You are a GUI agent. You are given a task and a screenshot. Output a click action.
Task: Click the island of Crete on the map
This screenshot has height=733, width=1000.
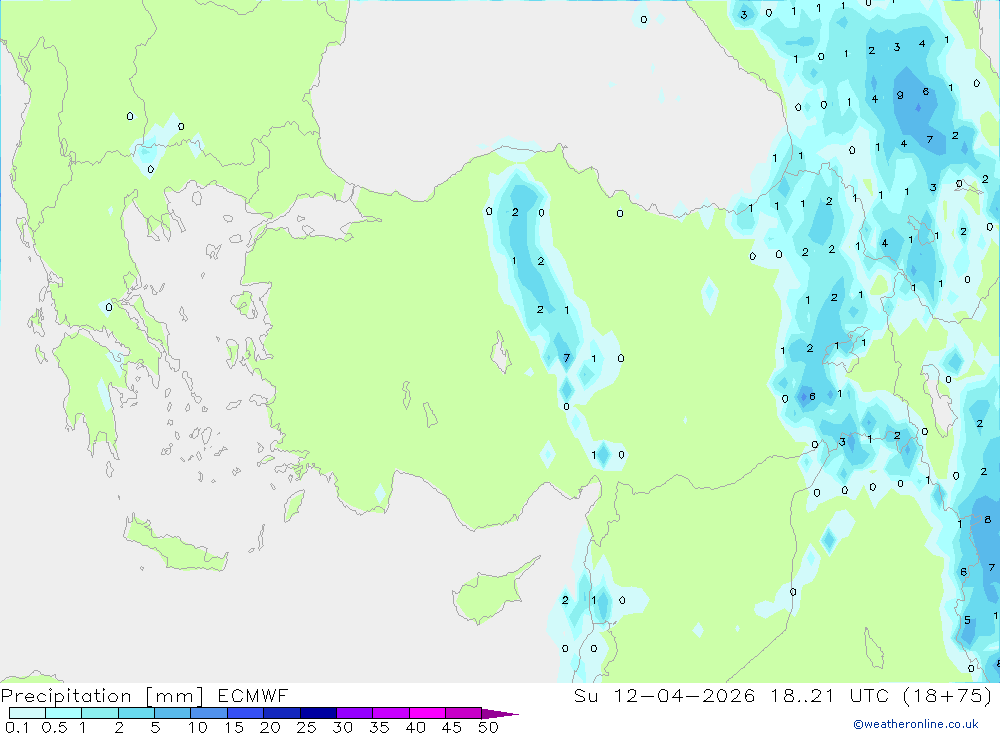coord(175,544)
